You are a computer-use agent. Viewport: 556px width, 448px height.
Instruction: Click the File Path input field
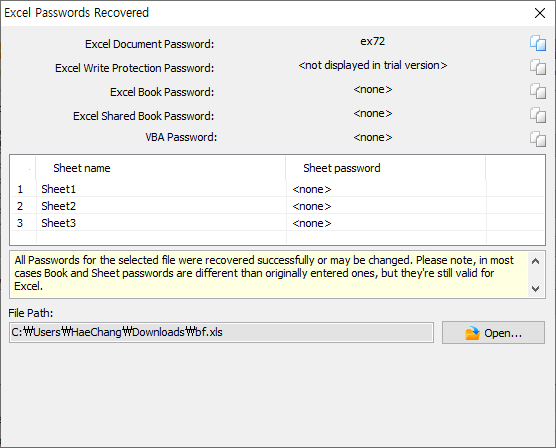[x=221, y=332]
